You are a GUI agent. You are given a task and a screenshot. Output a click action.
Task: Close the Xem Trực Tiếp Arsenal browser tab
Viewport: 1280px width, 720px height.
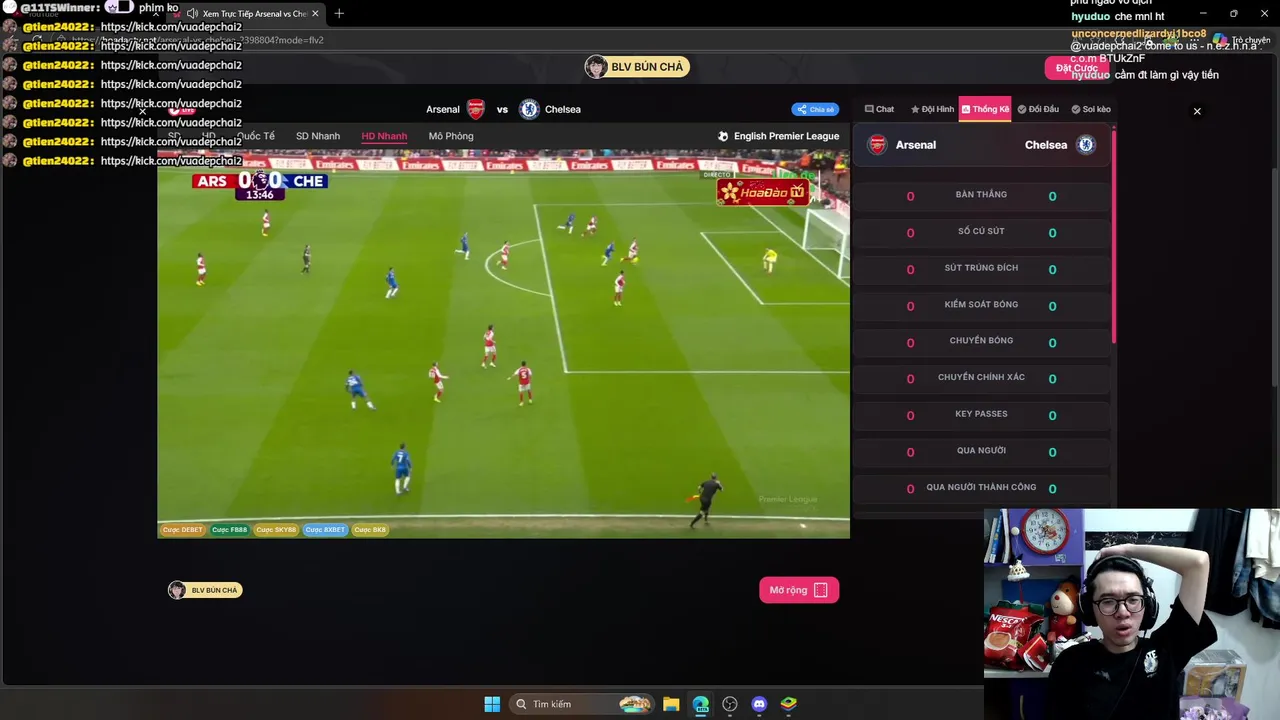click(x=316, y=14)
